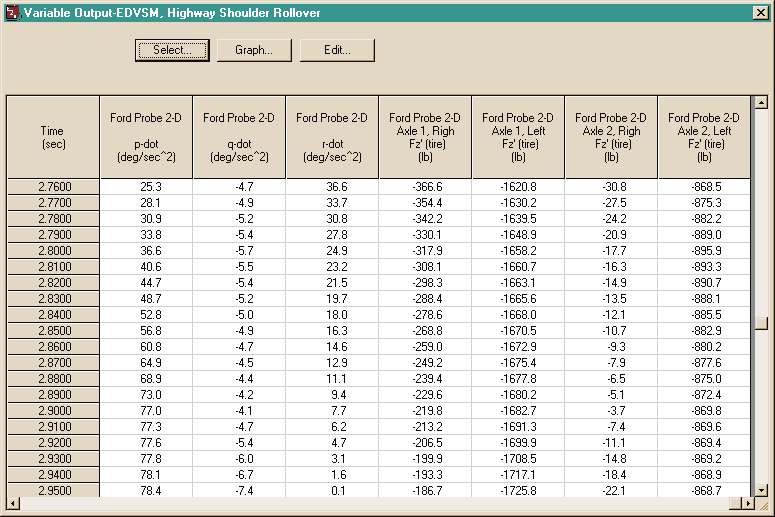
Task: Click the horizontal scrollbar left arrow
Action: pyautogui.click(x=13, y=504)
